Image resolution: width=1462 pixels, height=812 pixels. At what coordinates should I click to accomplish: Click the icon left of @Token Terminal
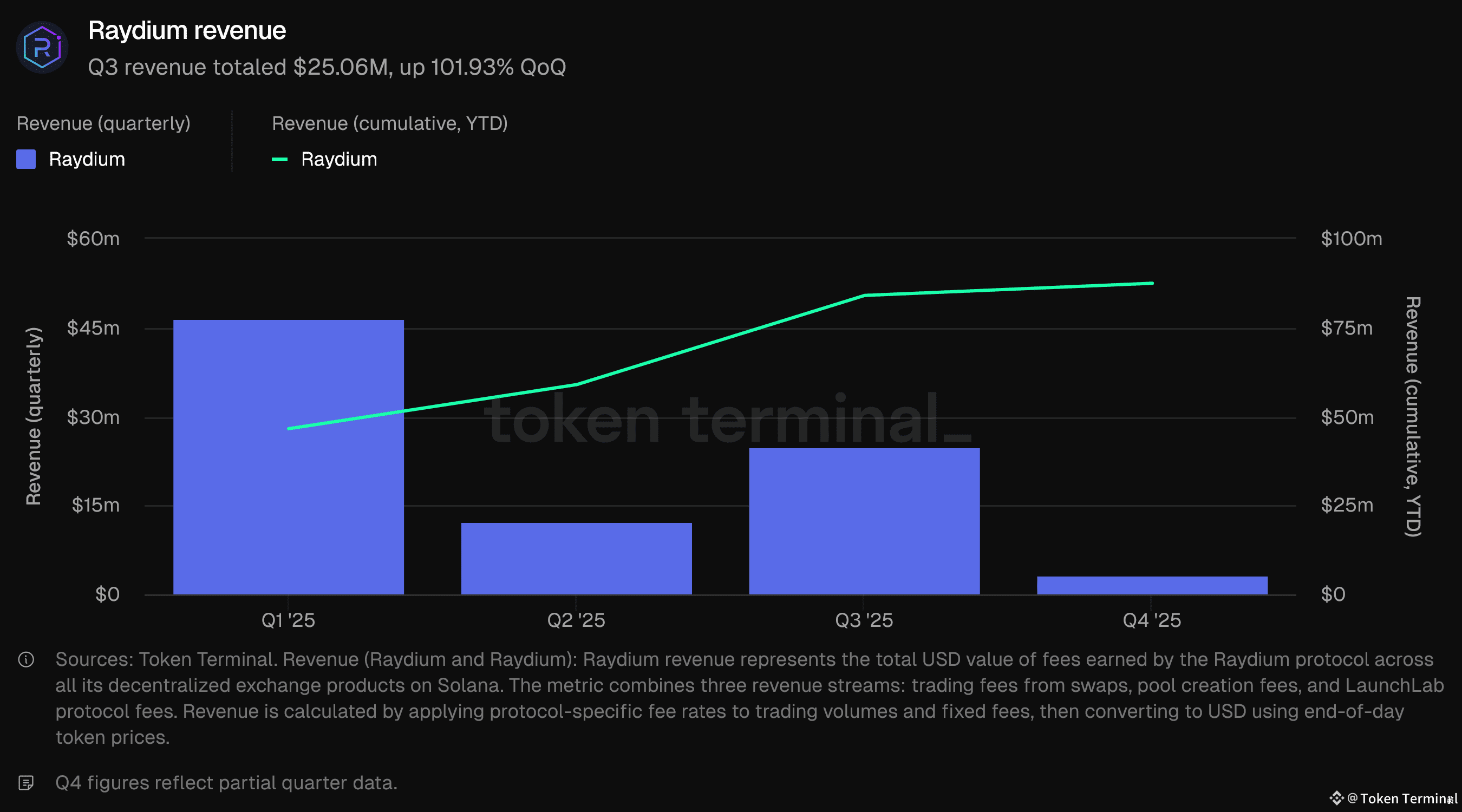1336,798
